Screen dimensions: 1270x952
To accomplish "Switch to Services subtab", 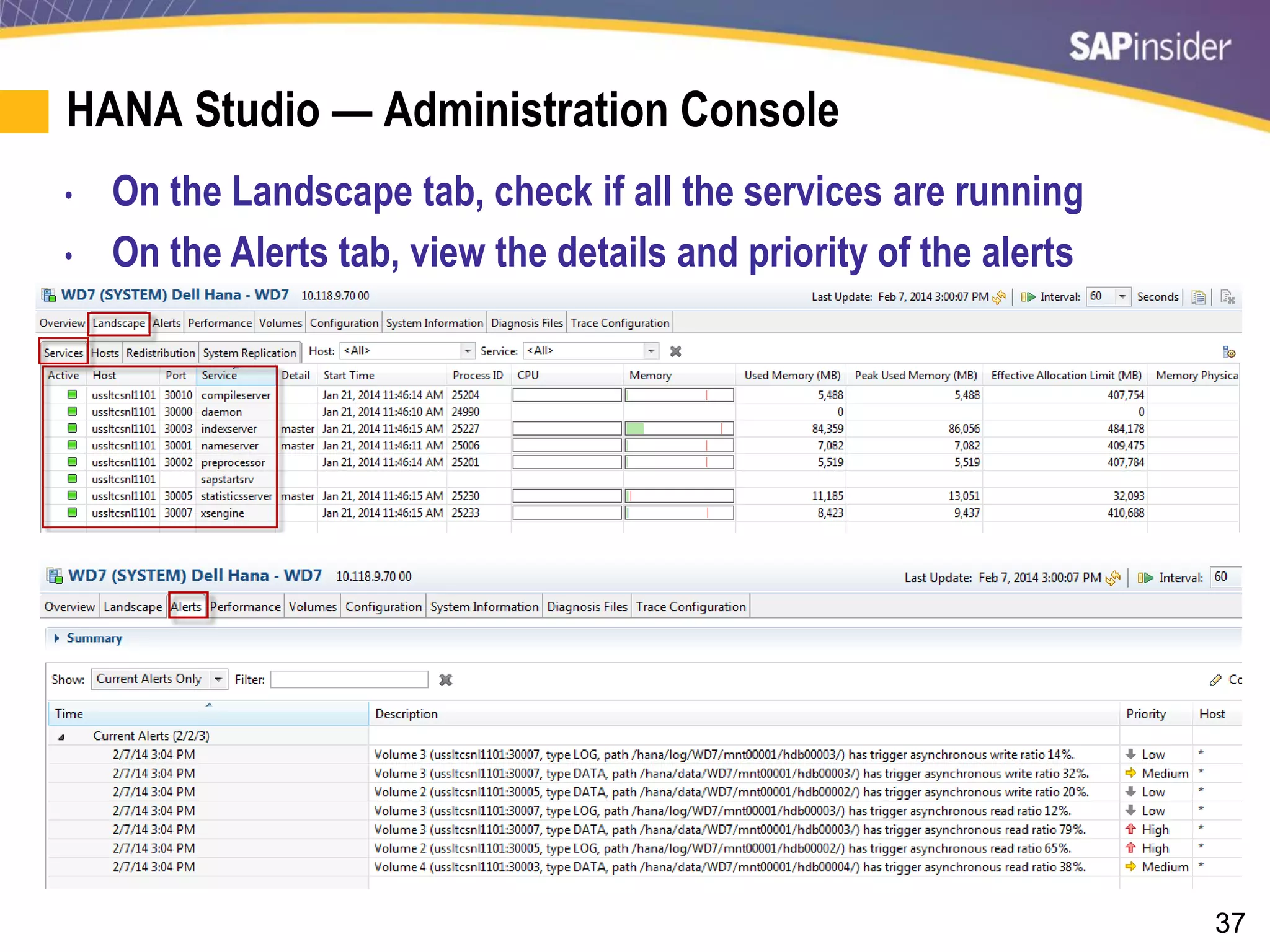I will click(x=63, y=353).
